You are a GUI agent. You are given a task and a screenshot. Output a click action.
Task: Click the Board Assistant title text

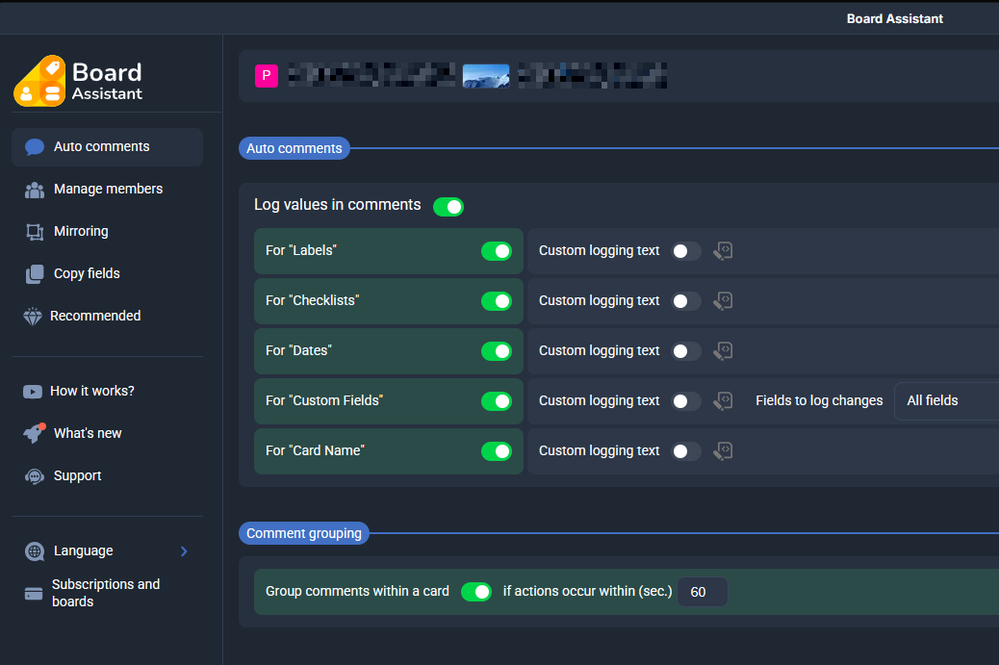895,19
